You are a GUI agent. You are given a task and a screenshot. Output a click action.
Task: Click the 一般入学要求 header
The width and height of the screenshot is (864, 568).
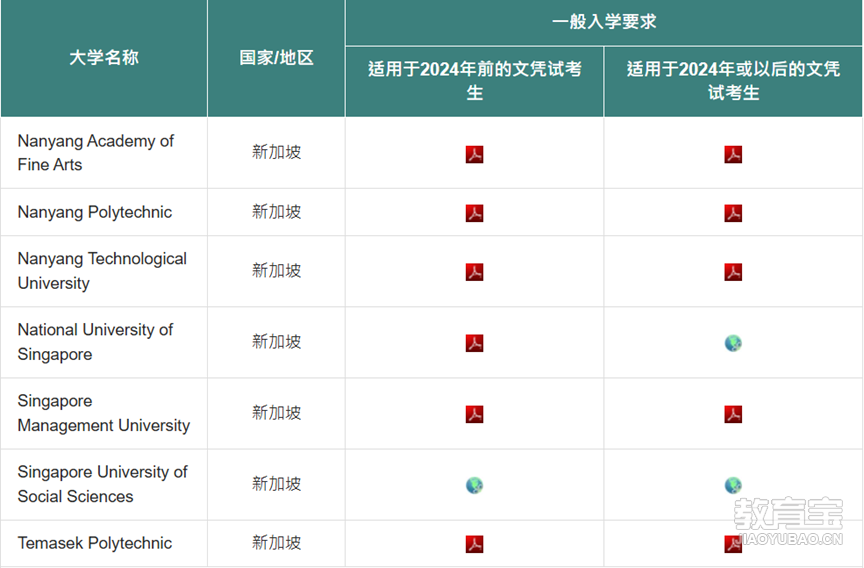click(x=604, y=22)
